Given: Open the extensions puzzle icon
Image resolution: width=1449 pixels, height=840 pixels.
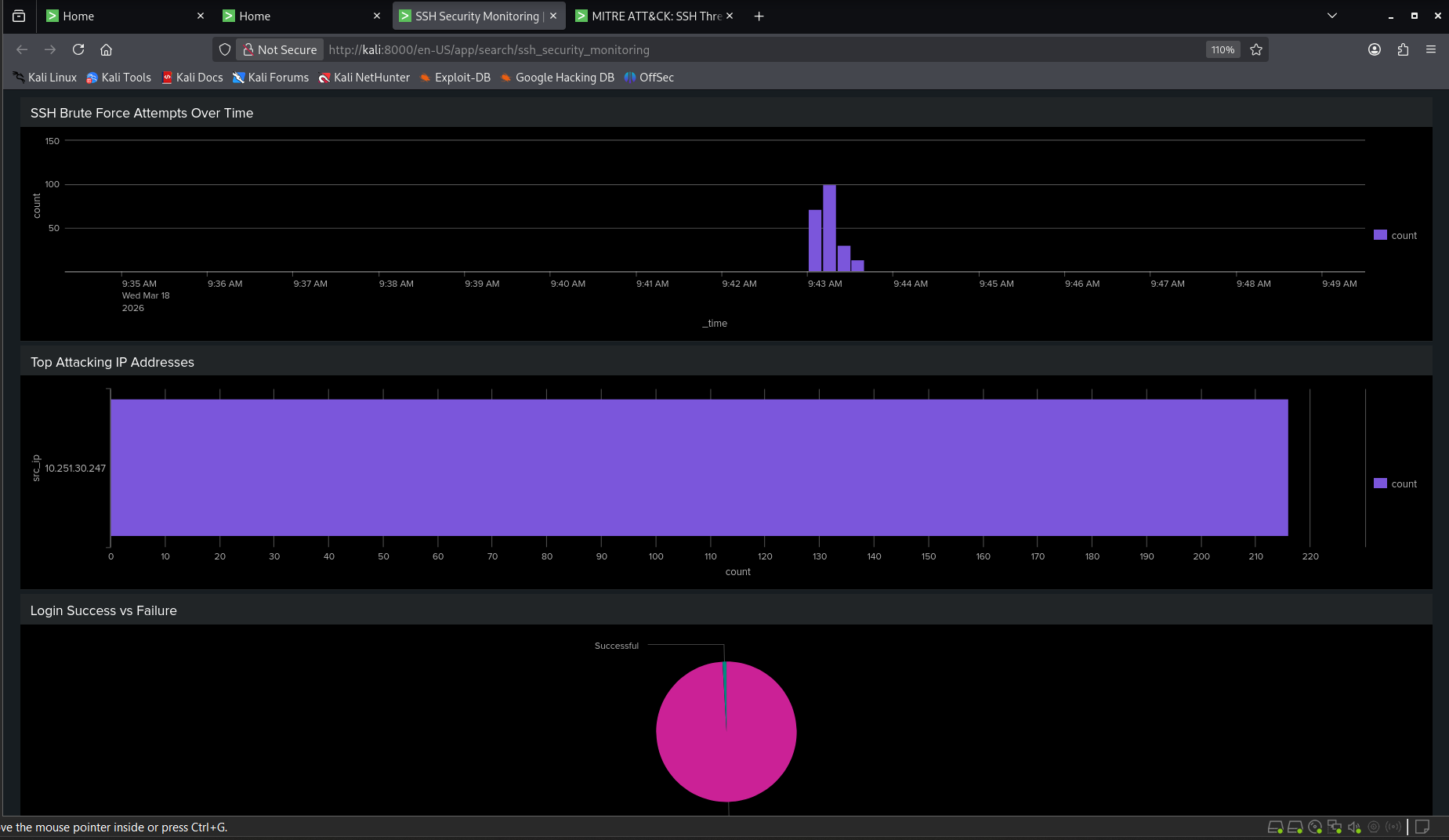Looking at the screenshot, I should point(1403,49).
